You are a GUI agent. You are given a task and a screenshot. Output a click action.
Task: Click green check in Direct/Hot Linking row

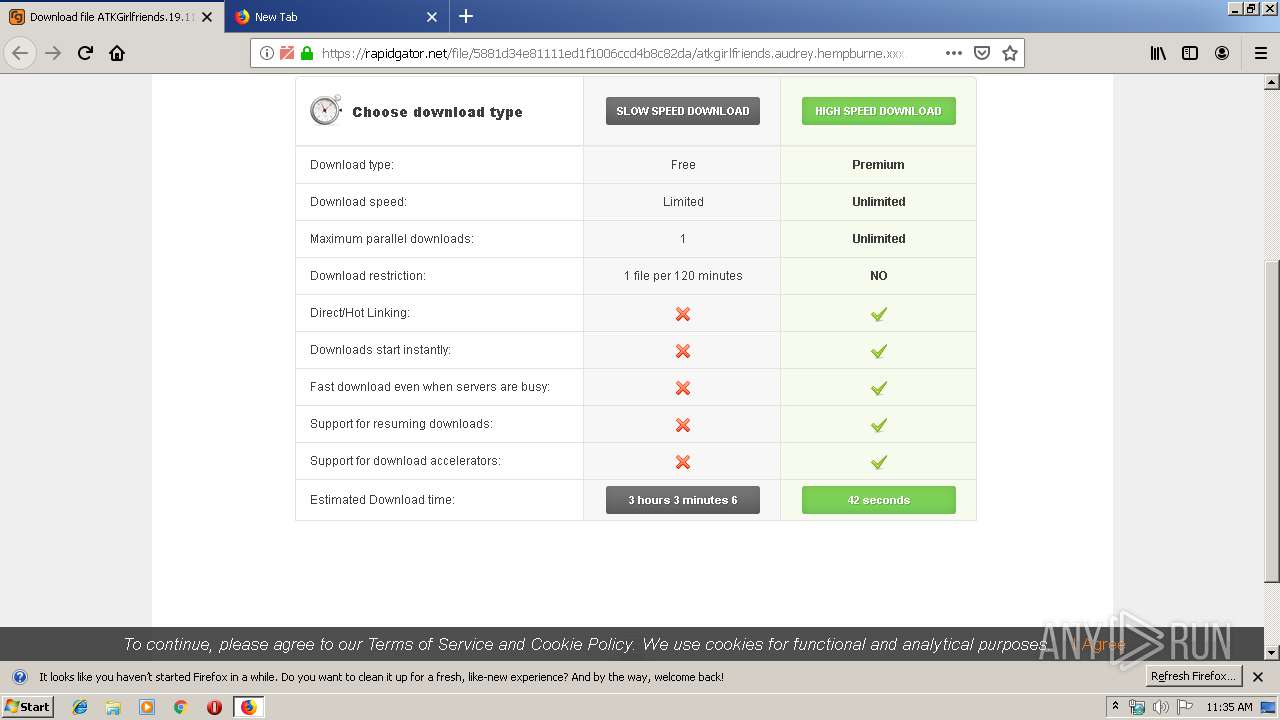coord(879,314)
